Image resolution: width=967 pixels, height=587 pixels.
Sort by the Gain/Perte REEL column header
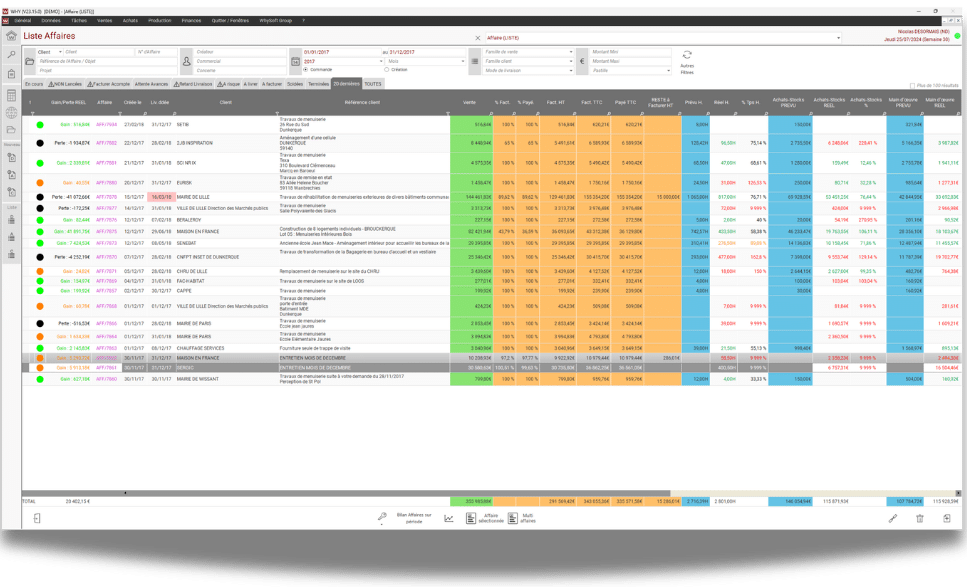coord(68,102)
